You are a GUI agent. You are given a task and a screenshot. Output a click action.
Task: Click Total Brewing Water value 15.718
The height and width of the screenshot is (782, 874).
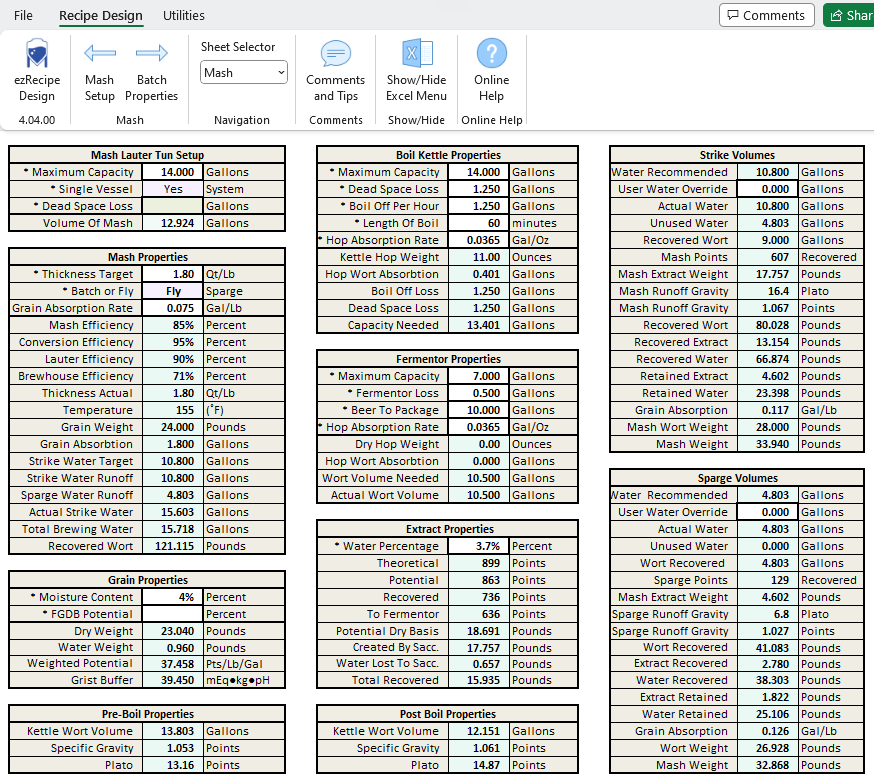click(x=172, y=529)
